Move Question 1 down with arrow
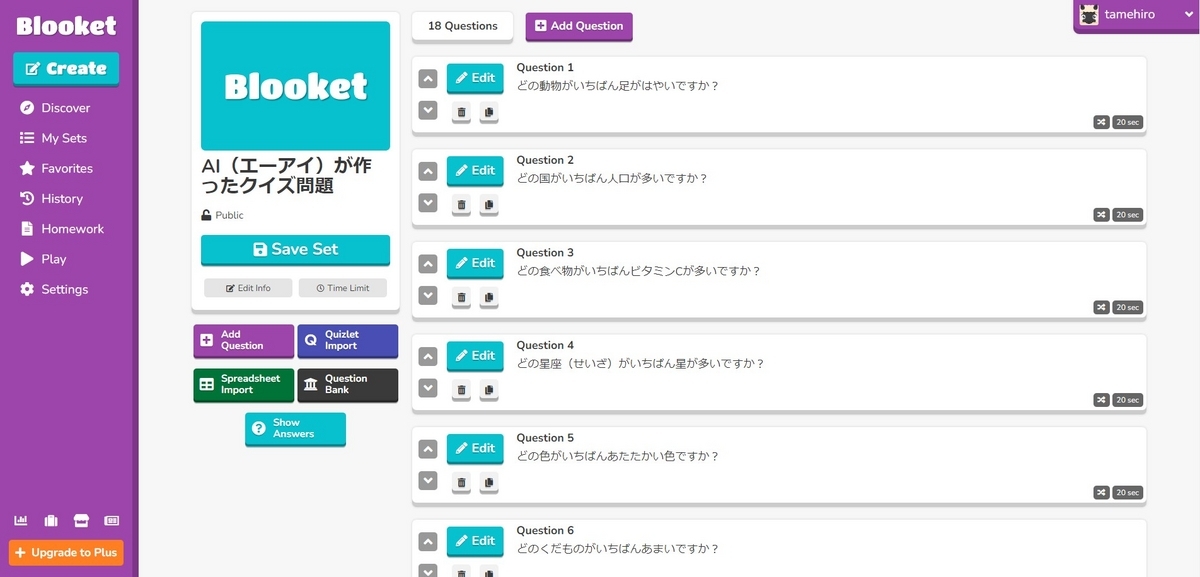 pos(428,110)
